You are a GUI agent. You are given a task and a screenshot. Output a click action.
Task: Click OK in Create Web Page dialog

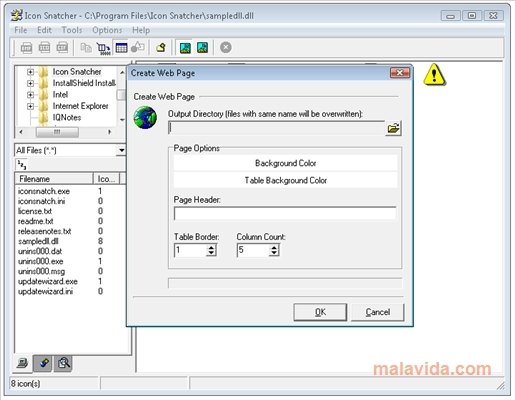click(320, 312)
